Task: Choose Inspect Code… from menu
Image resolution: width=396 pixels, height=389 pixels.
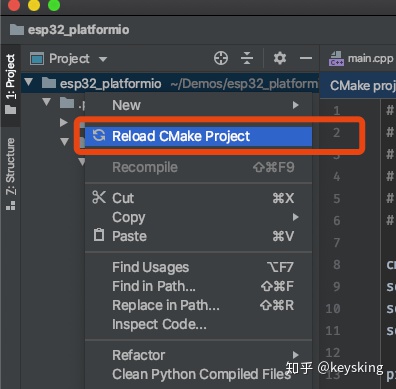Action: (x=198, y=324)
